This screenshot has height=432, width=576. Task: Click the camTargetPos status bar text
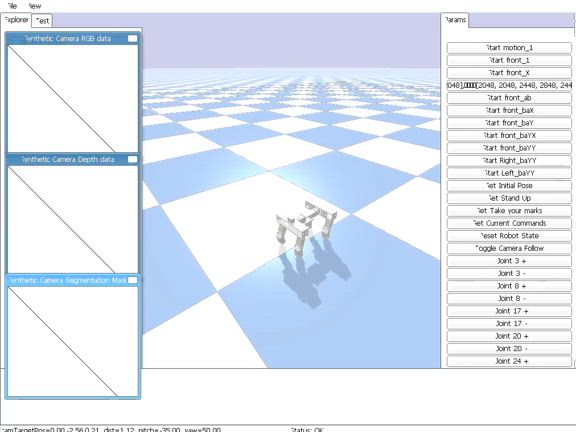[x=111, y=429]
